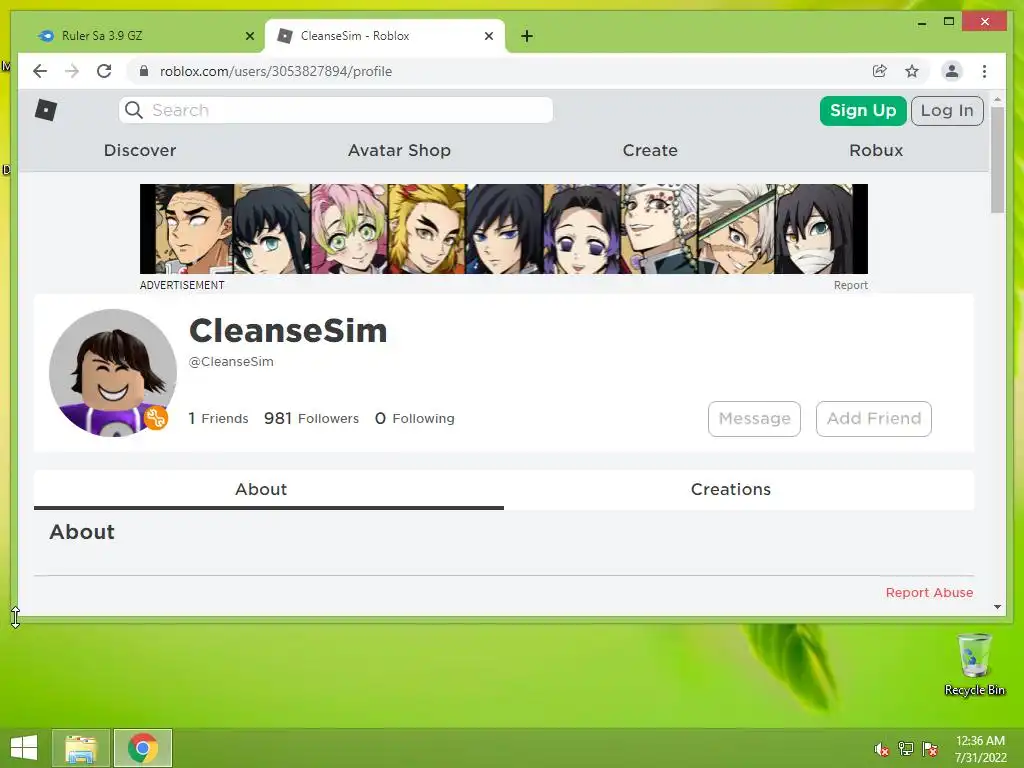Click into the Roblox Search field
This screenshot has width=1024, height=768.
[336, 110]
